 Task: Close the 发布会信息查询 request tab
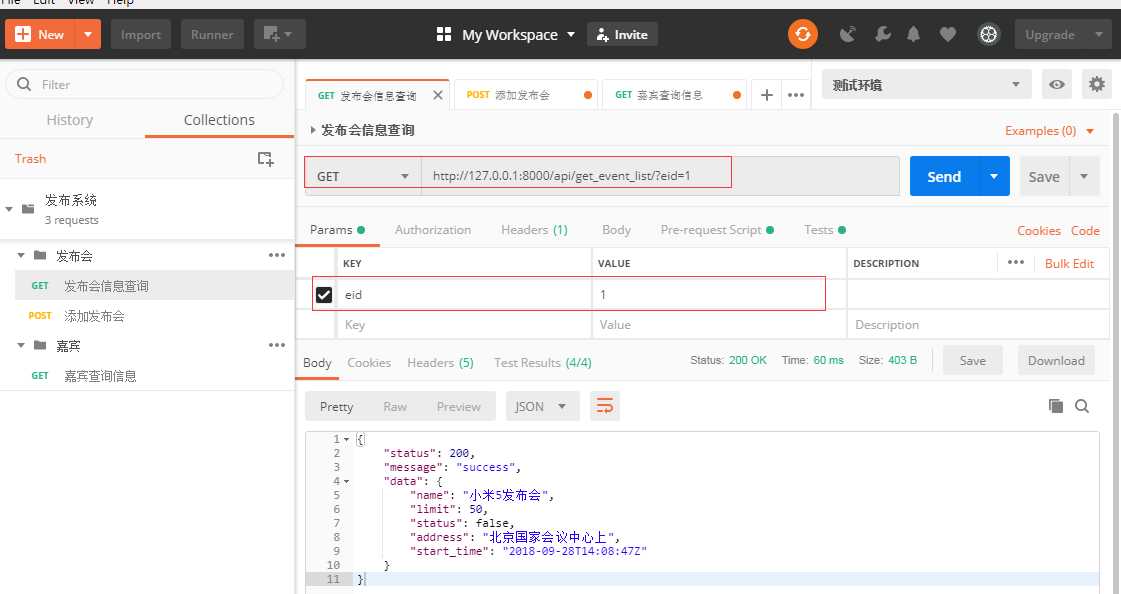point(438,94)
